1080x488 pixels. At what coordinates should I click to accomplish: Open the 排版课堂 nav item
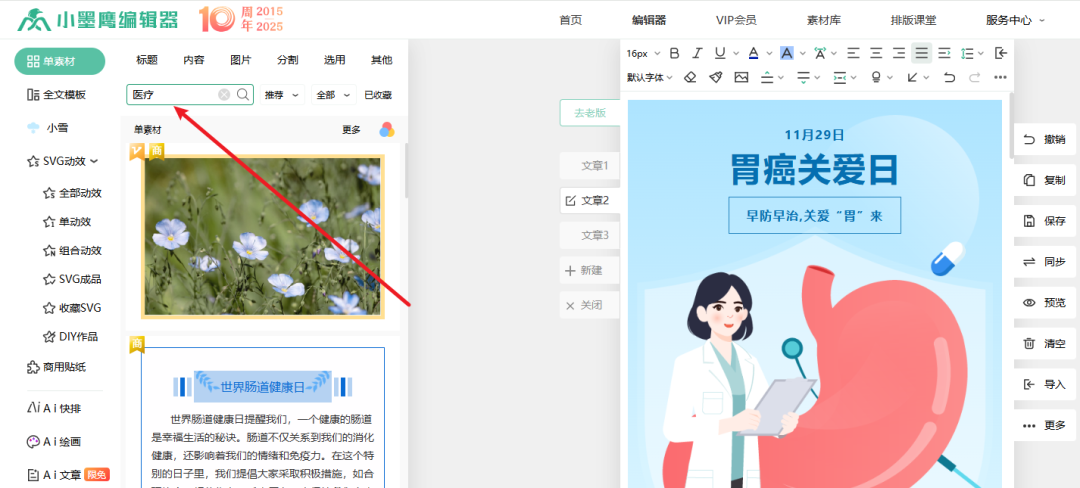pos(913,20)
